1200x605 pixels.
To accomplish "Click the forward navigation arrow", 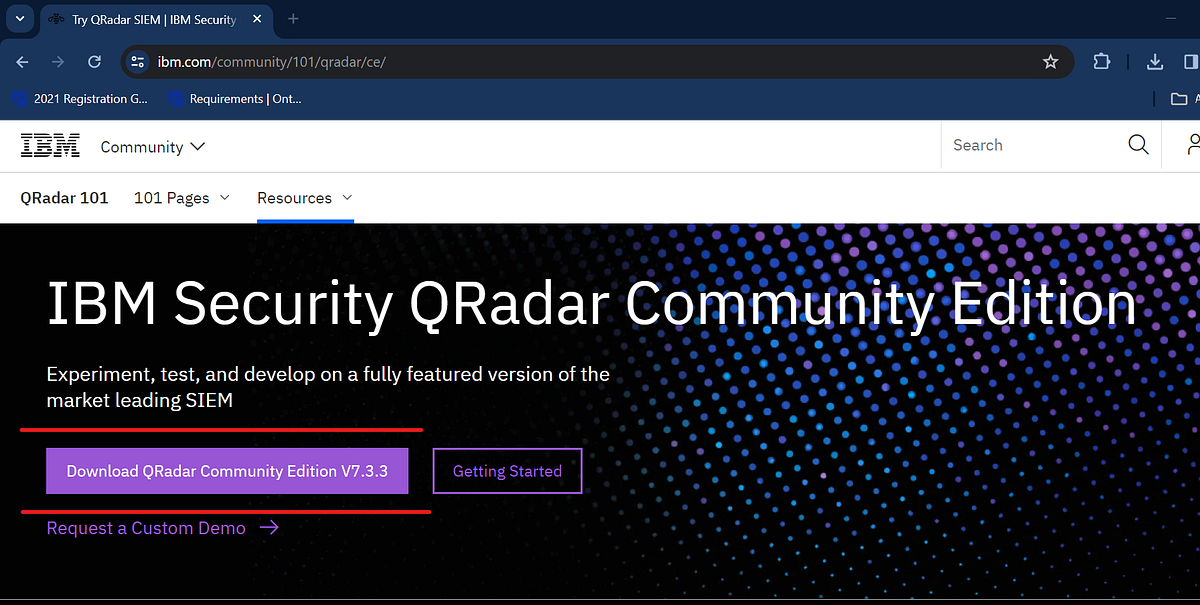I will [x=58, y=61].
